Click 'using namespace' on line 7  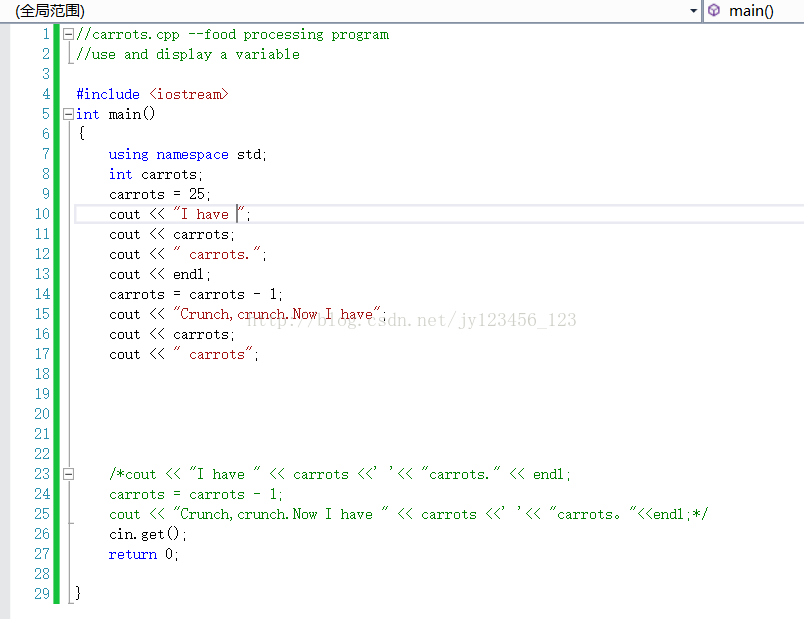[168, 154]
